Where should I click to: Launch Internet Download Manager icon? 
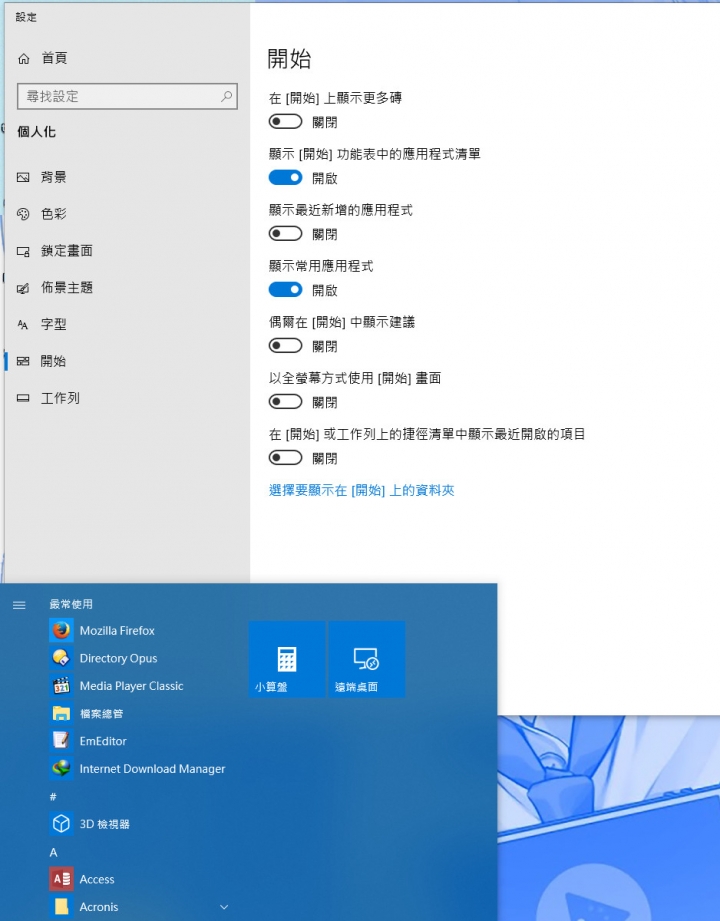pos(61,768)
